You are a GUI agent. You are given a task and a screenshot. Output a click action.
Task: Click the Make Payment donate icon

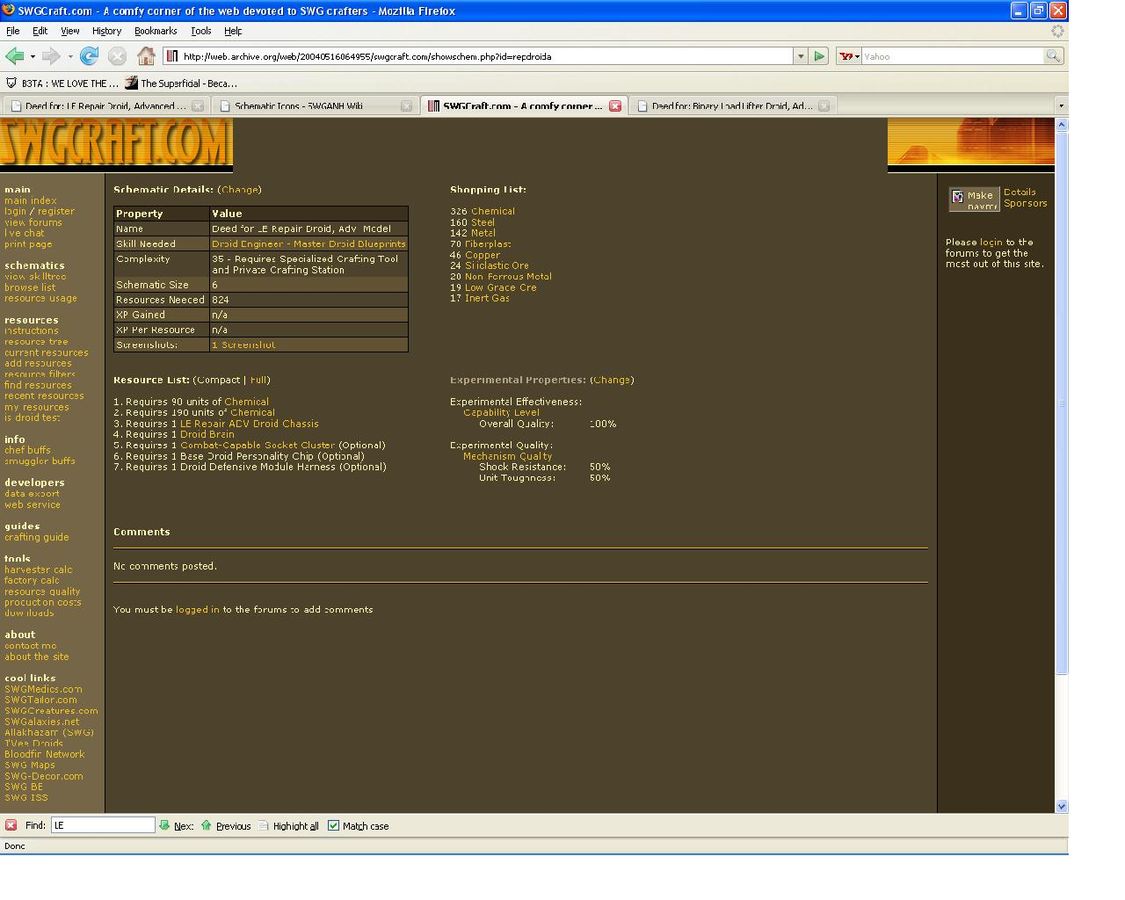pyautogui.click(x=974, y=200)
